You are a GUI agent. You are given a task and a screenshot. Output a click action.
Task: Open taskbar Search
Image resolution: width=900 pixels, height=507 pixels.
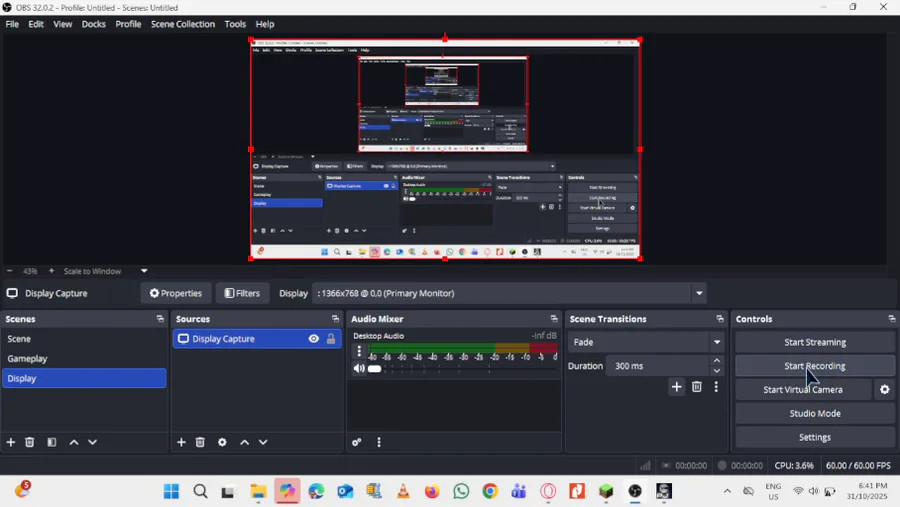[x=200, y=491]
